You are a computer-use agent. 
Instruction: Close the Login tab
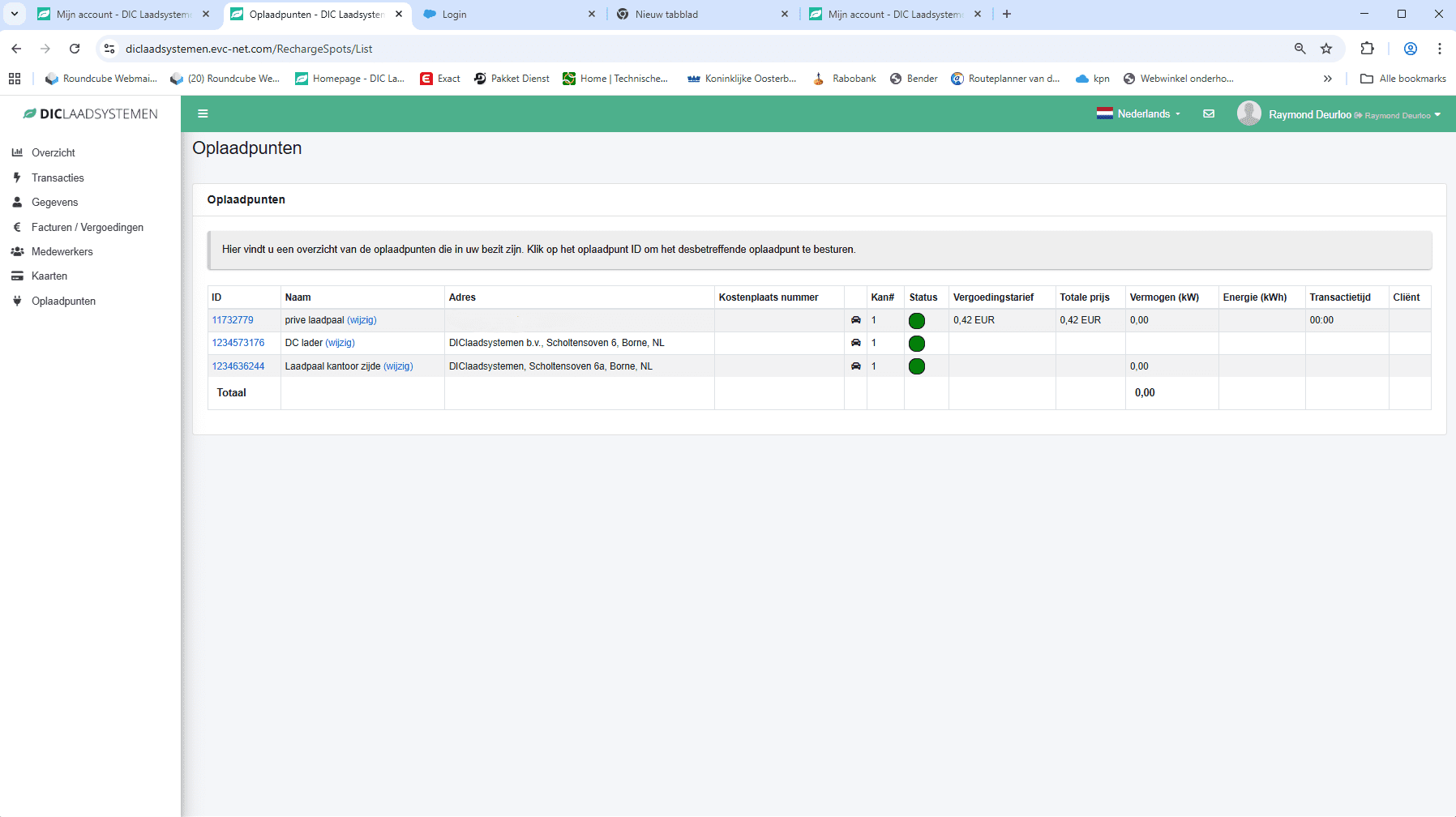(x=592, y=14)
